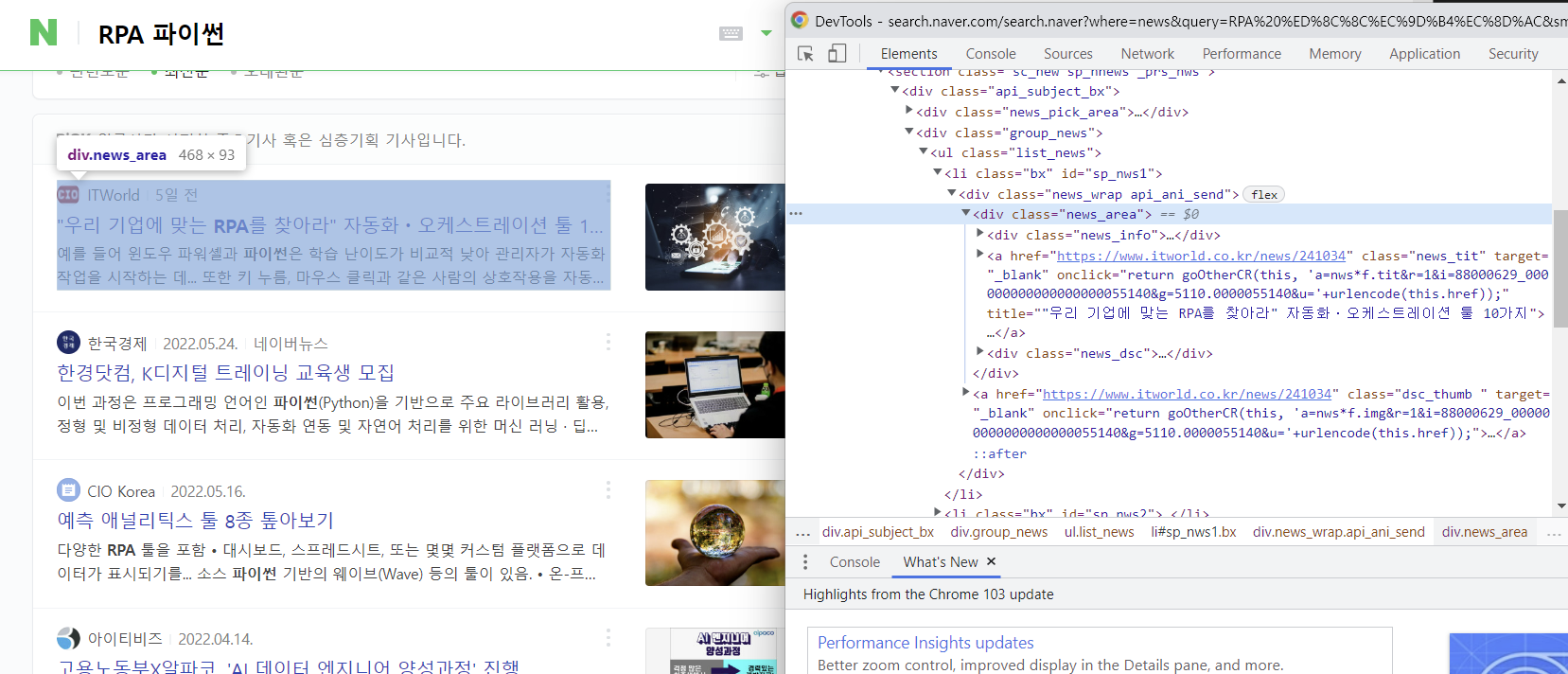Select the ::after pseudo-element row
The height and width of the screenshot is (674, 1568).
click(x=999, y=453)
